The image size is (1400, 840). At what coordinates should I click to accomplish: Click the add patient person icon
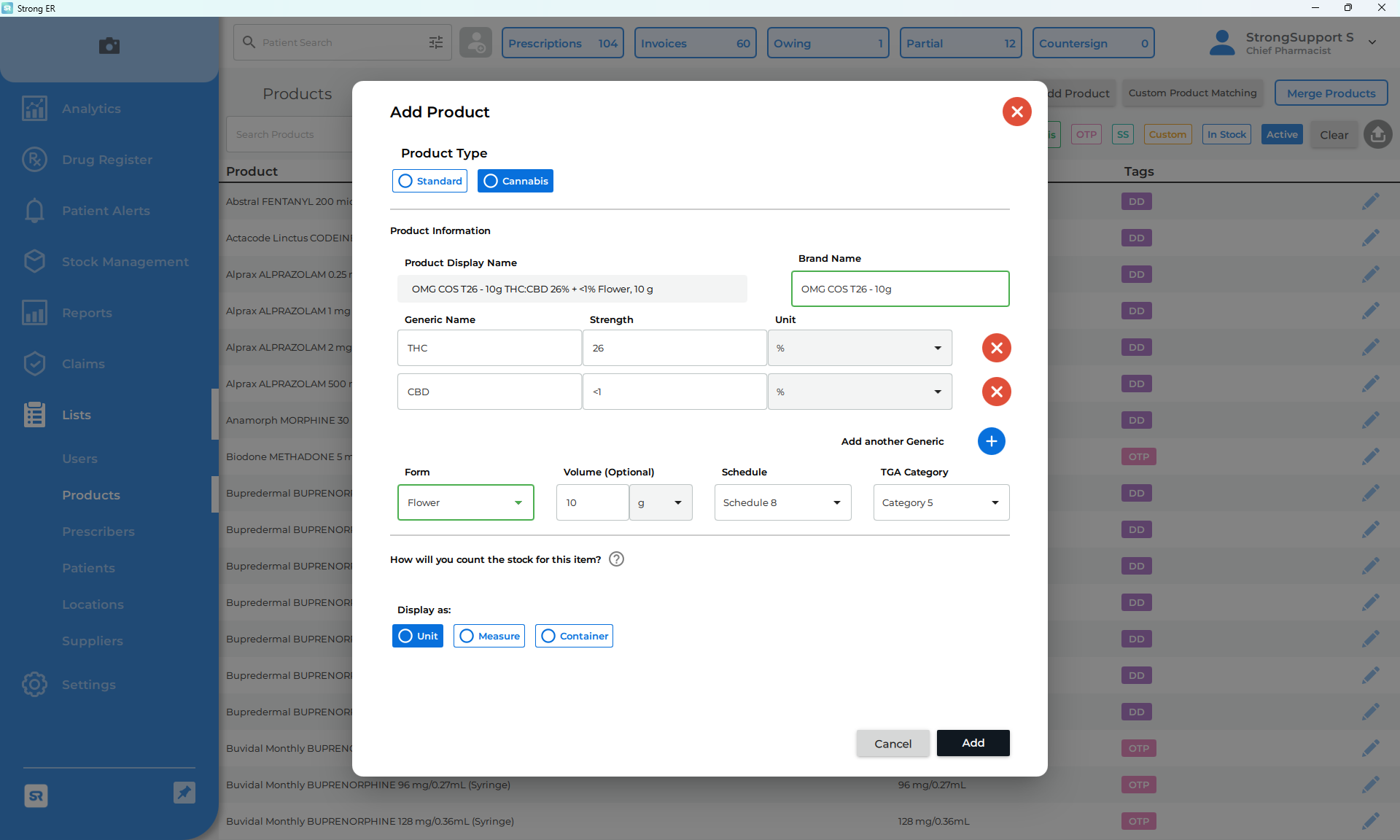coord(475,43)
